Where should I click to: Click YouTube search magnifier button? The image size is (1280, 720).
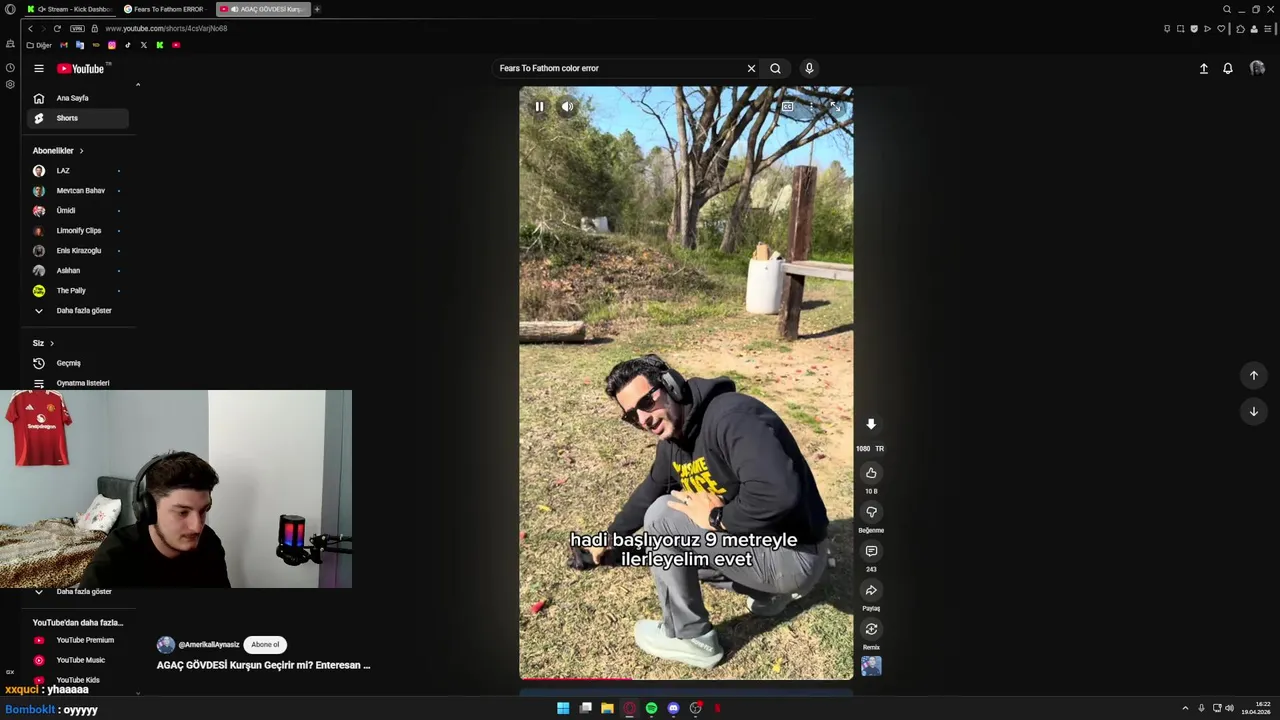(x=775, y=68)
